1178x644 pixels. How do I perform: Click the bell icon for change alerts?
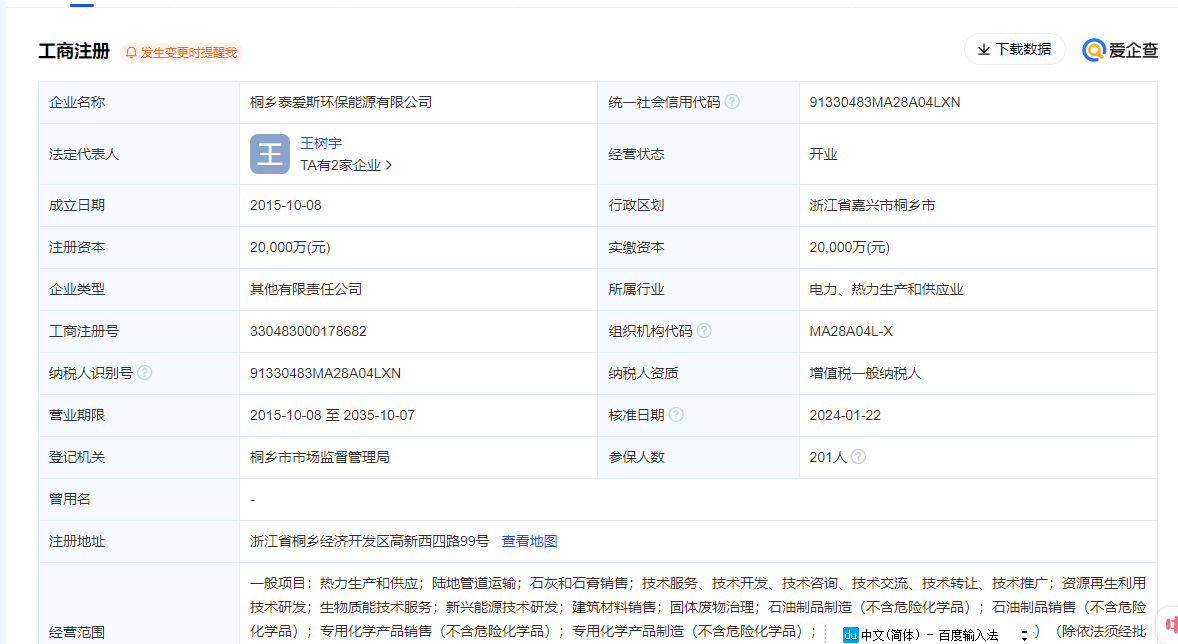(x=131, y=53)
